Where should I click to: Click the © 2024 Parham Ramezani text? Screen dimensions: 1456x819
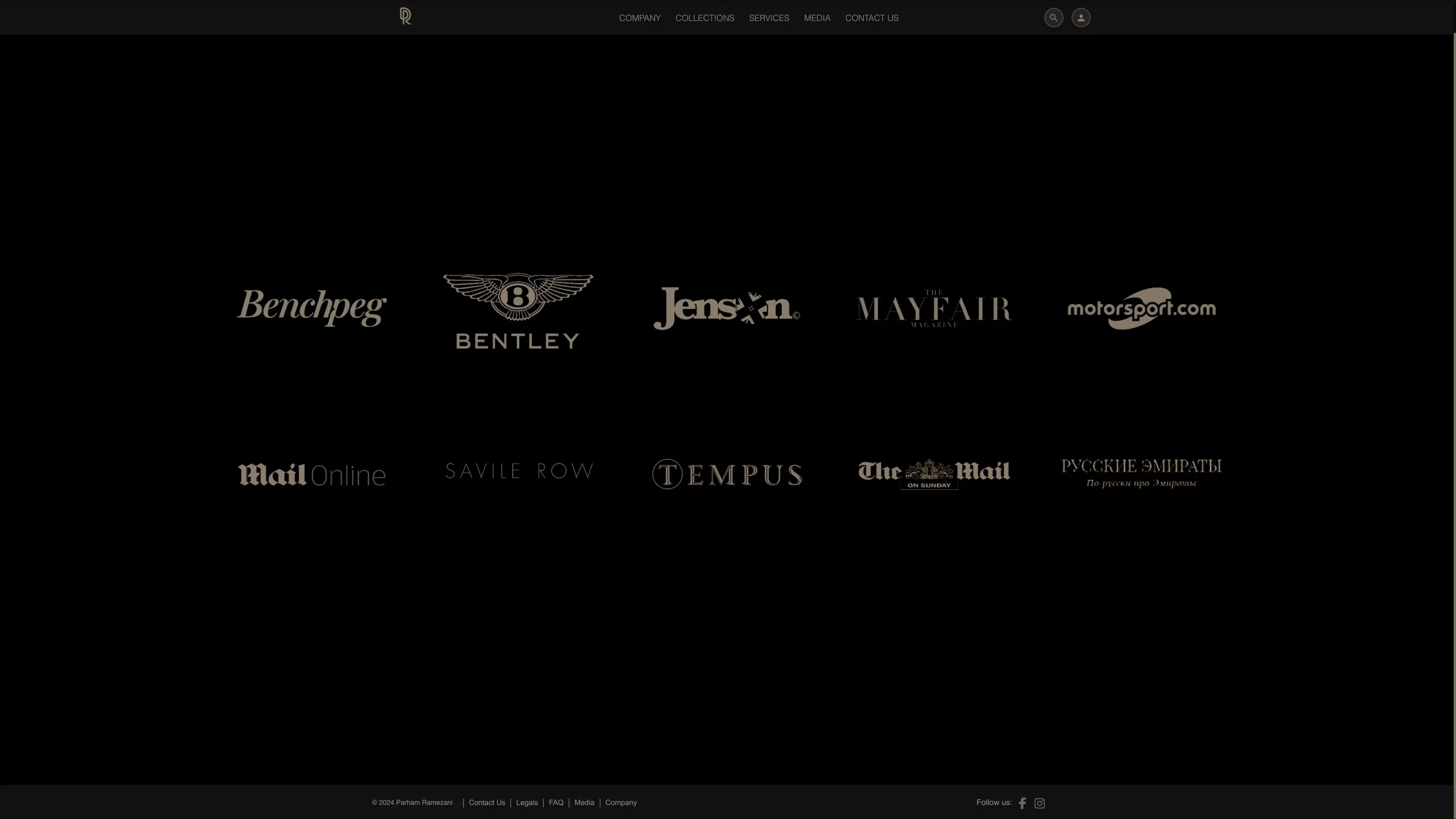click(412, 803)
